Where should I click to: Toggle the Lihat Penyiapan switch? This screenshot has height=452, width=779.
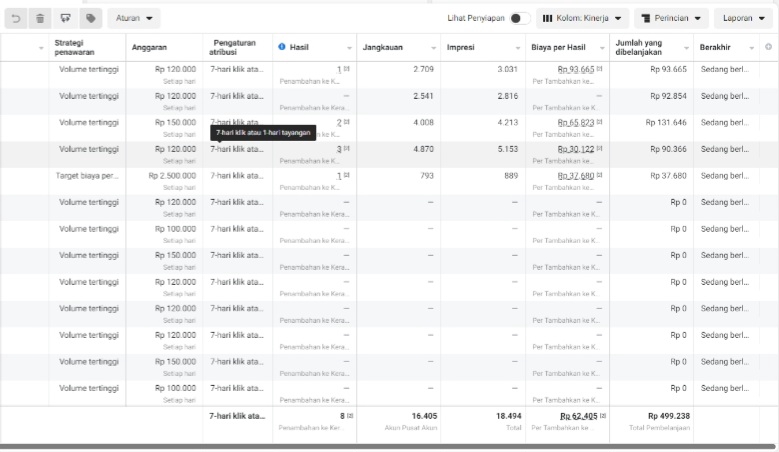520,18
